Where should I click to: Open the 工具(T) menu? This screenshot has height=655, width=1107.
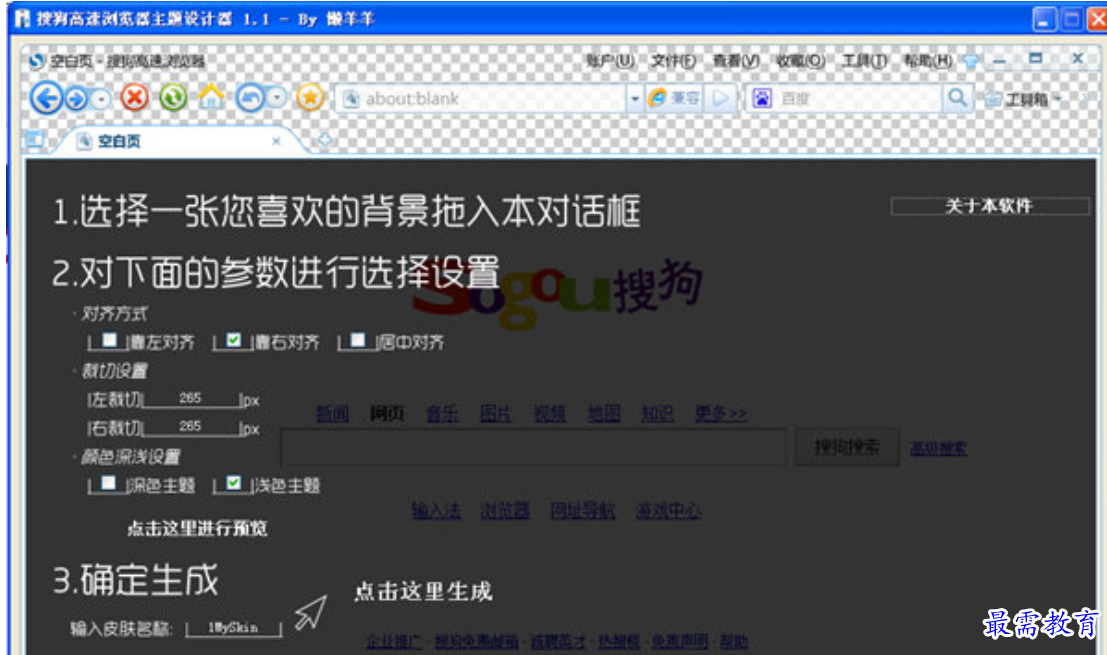pos(864,61)
